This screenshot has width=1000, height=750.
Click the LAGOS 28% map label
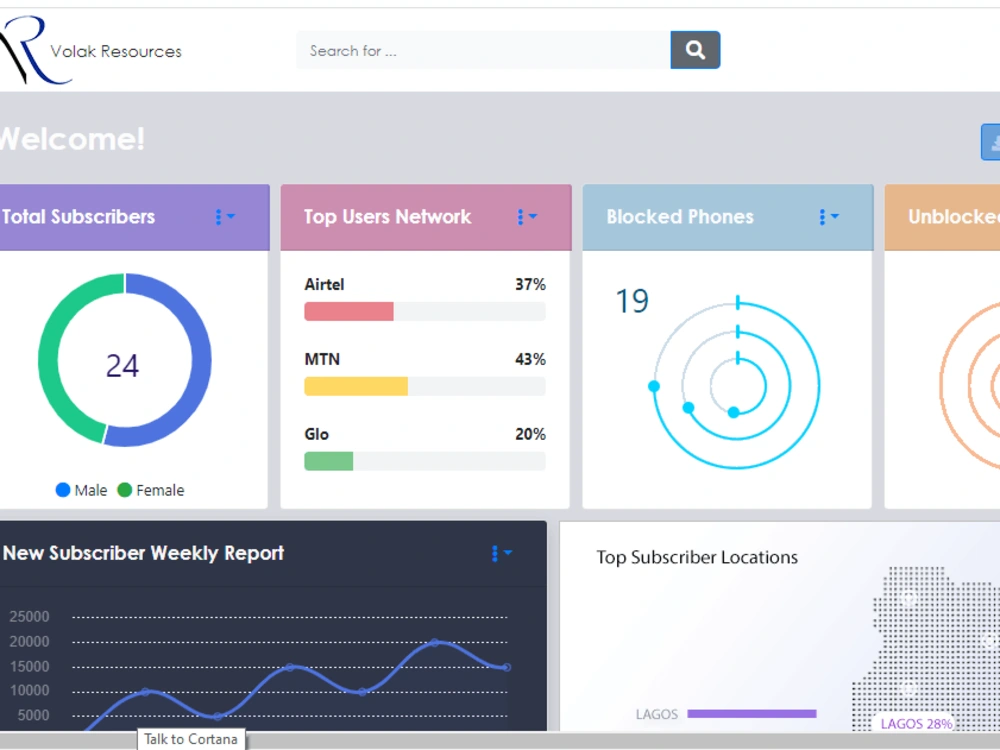(916, 724)
